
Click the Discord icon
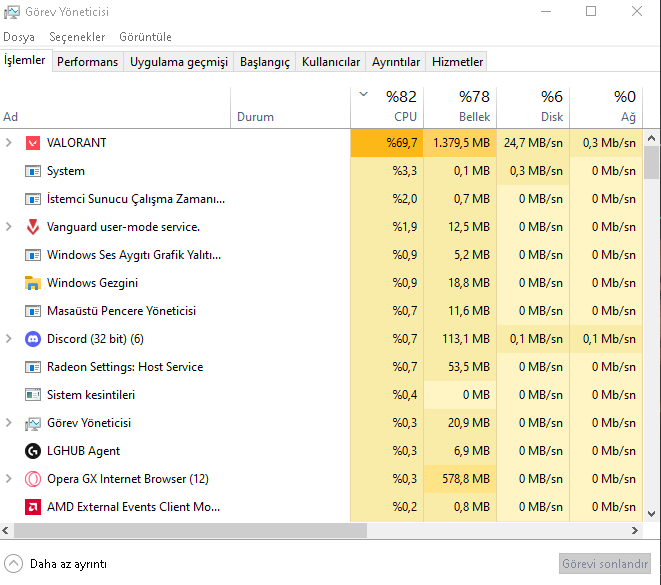click(x=33, y=339)
